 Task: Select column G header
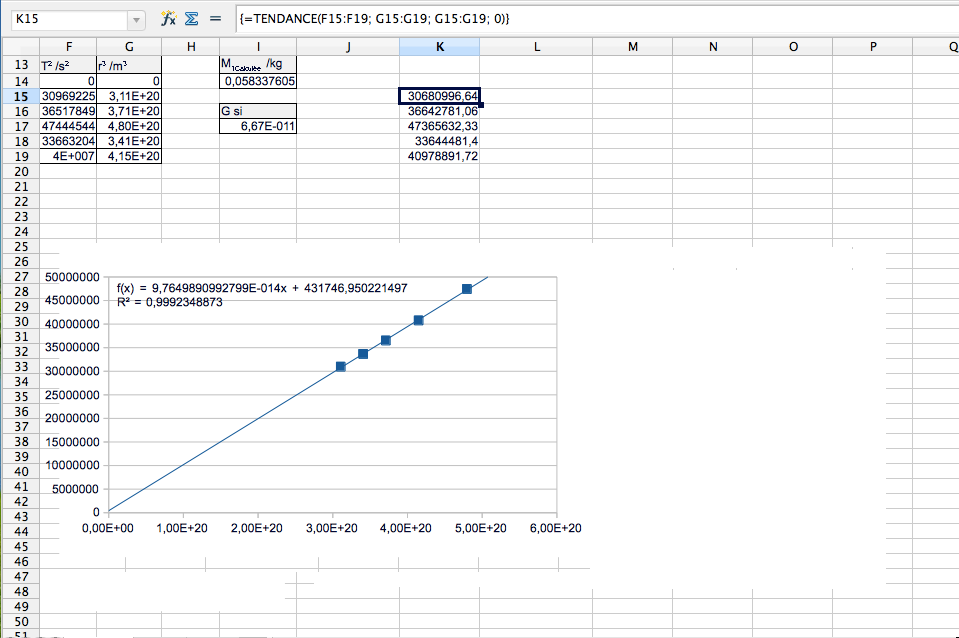click(x=129, y=46)
